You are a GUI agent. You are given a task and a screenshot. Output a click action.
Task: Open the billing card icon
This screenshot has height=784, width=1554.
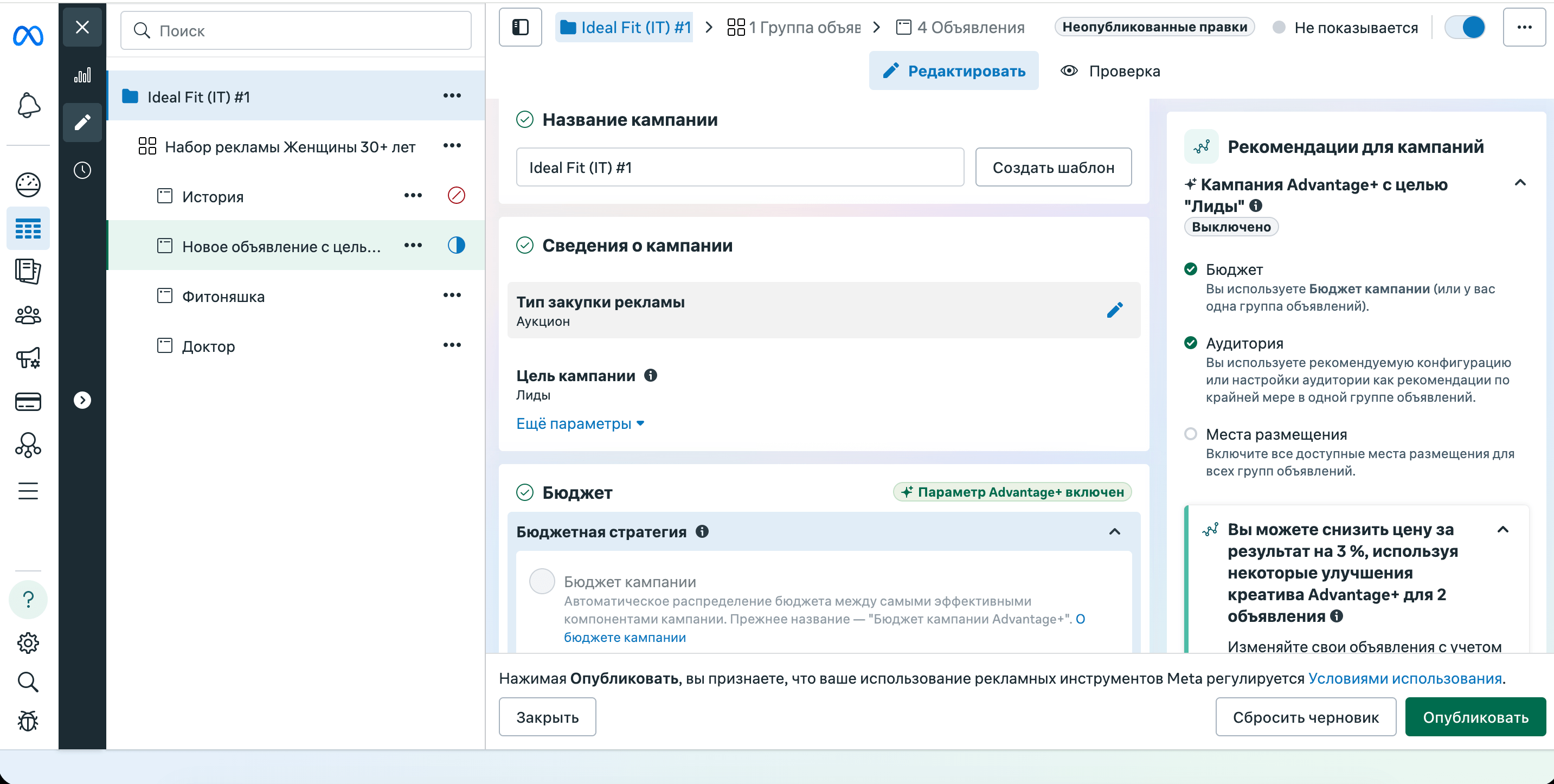tap(28, 402)
